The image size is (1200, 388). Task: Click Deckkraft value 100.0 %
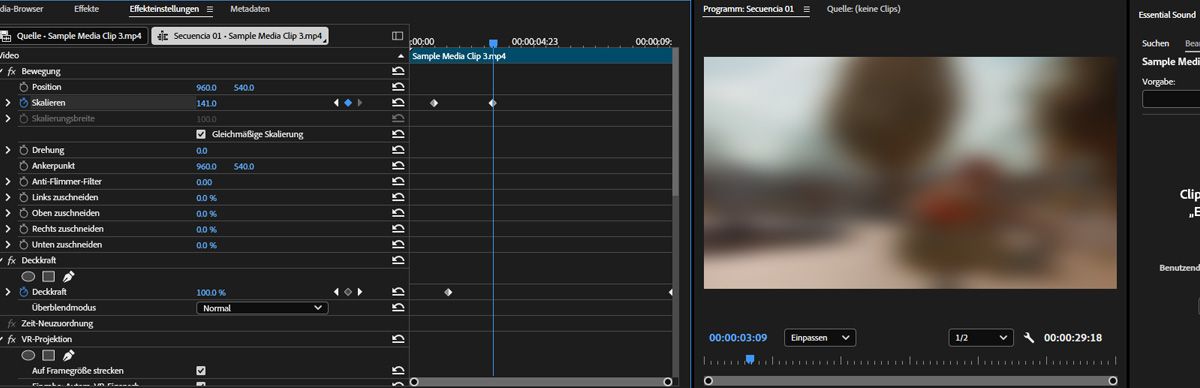click(211, 292)
